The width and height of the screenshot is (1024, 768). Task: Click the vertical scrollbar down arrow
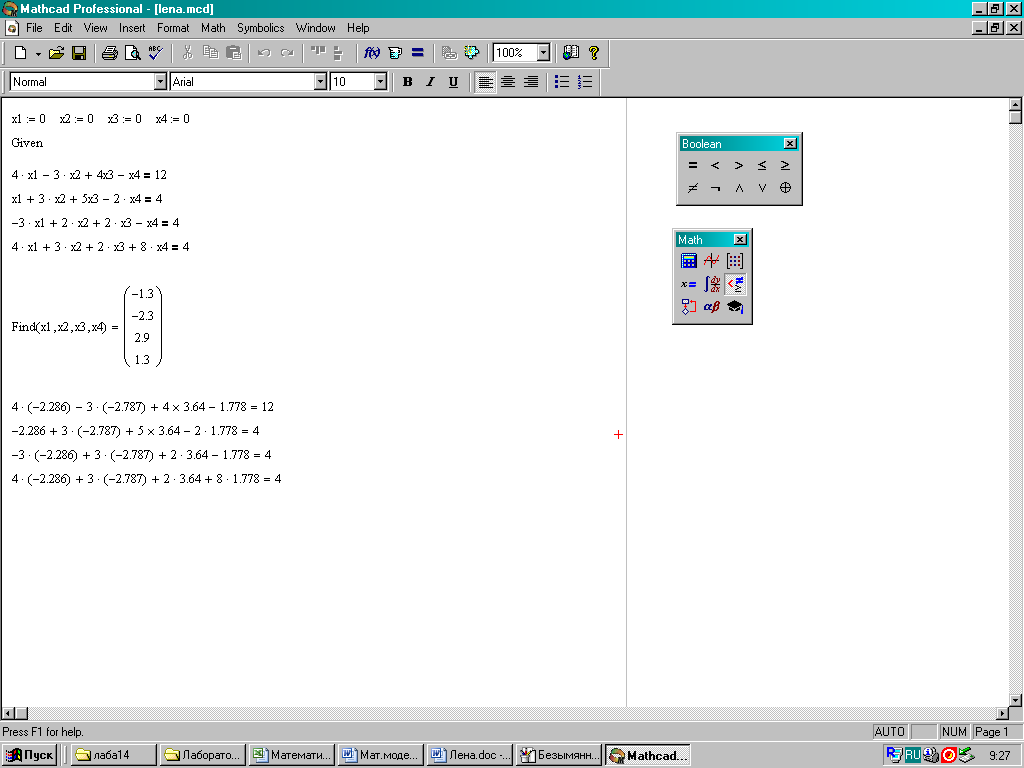click(x=1015, y=698)
